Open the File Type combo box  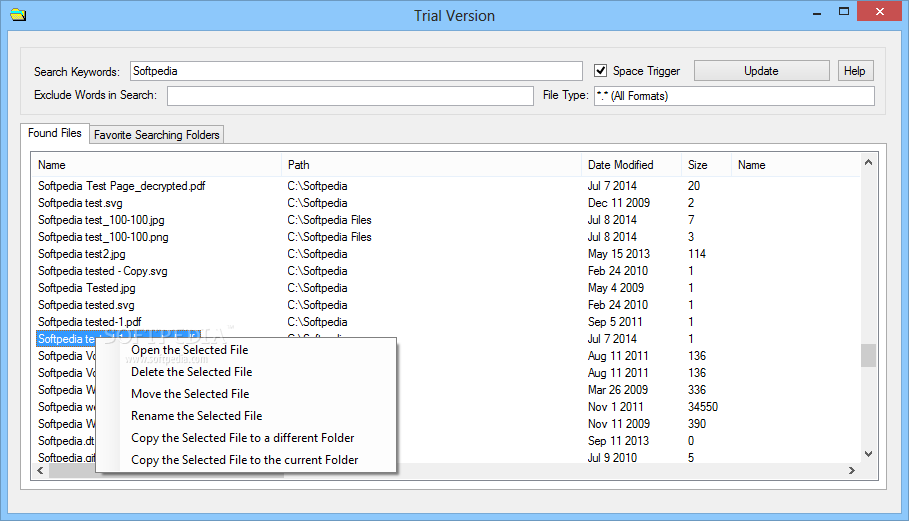coord(734,96)
